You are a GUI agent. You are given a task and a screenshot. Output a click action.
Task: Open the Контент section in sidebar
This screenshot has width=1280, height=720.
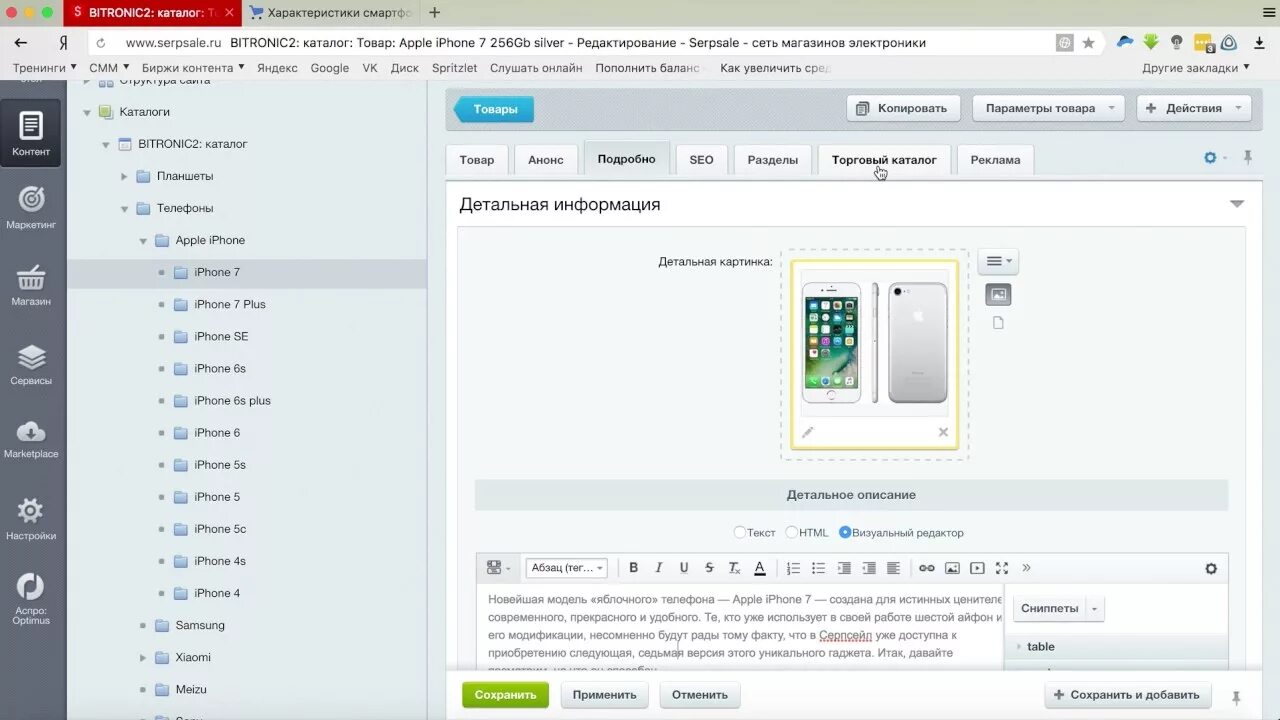31,133
